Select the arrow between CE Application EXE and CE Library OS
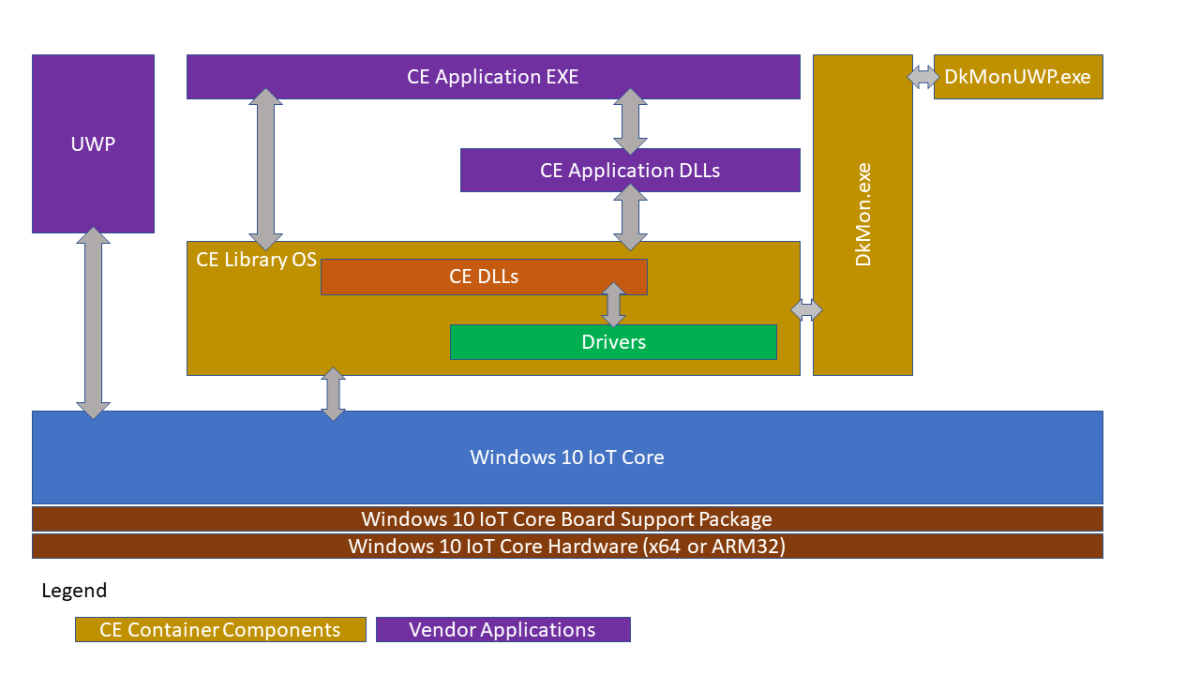Viewport: 1200px width, 675px height. pos(264,168)
